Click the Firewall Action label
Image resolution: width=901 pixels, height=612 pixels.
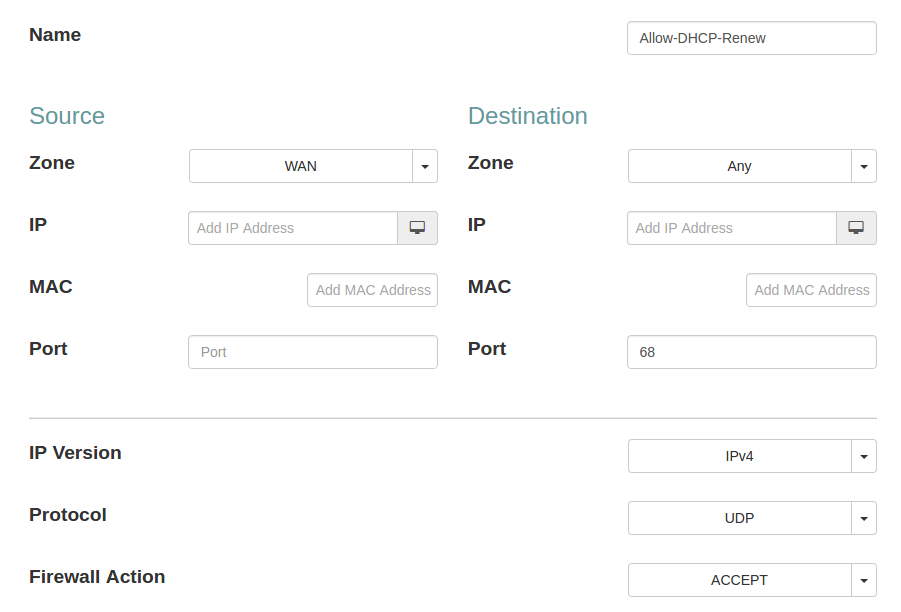coord(97,577)
